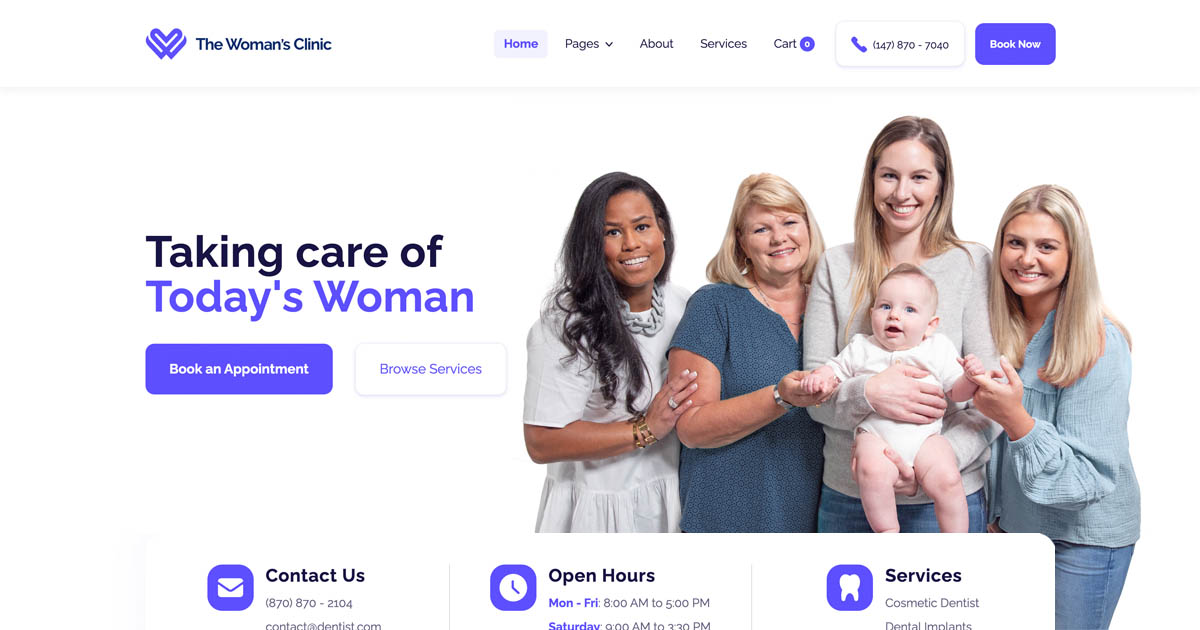1200x630 pixels.
Task: Open Services in the navigation bar
Action: [723, 44]
